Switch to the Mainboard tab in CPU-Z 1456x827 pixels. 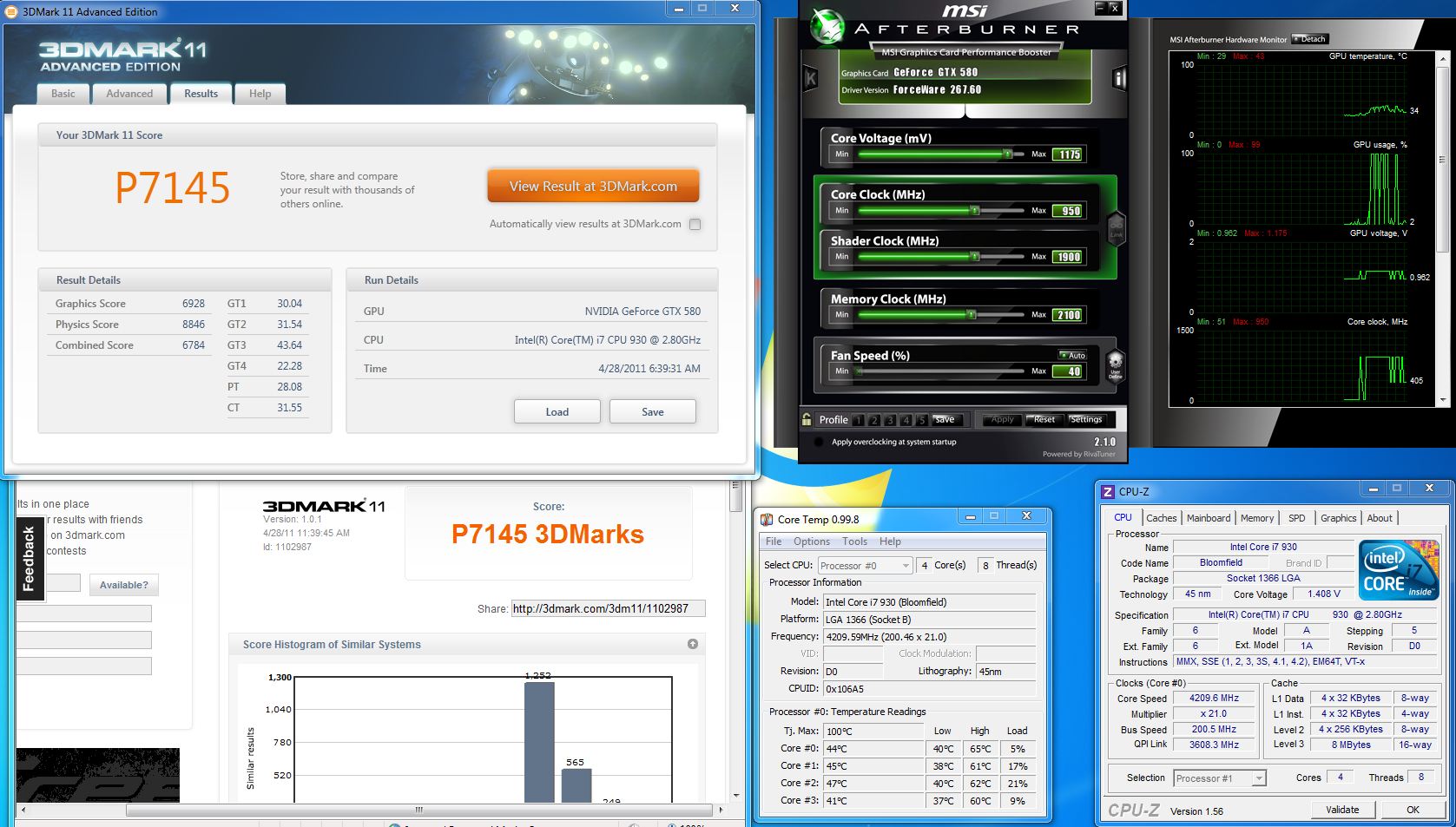coord(1209,518)
